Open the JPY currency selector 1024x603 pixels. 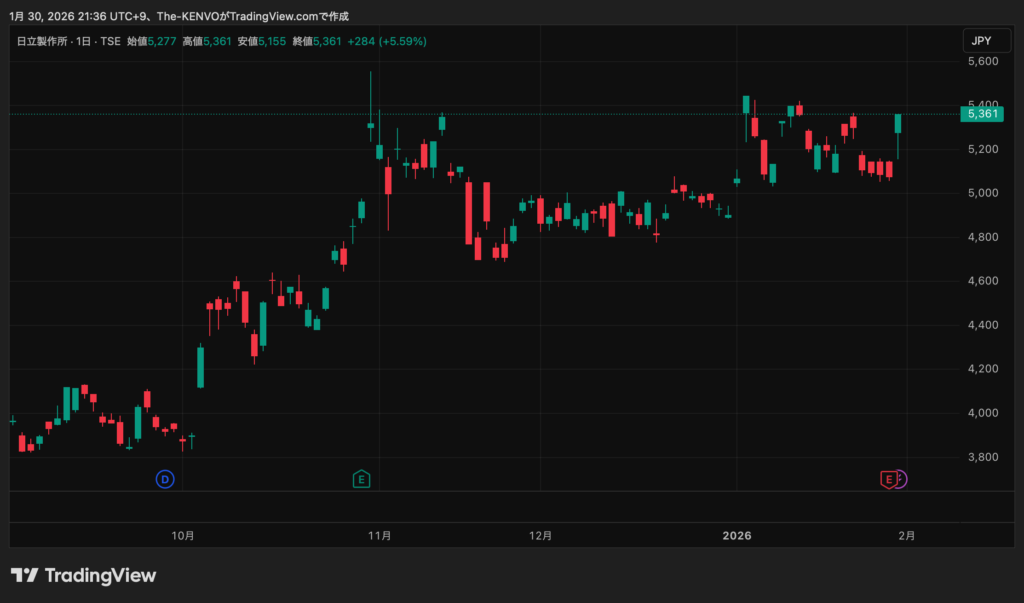click(979, 41)
